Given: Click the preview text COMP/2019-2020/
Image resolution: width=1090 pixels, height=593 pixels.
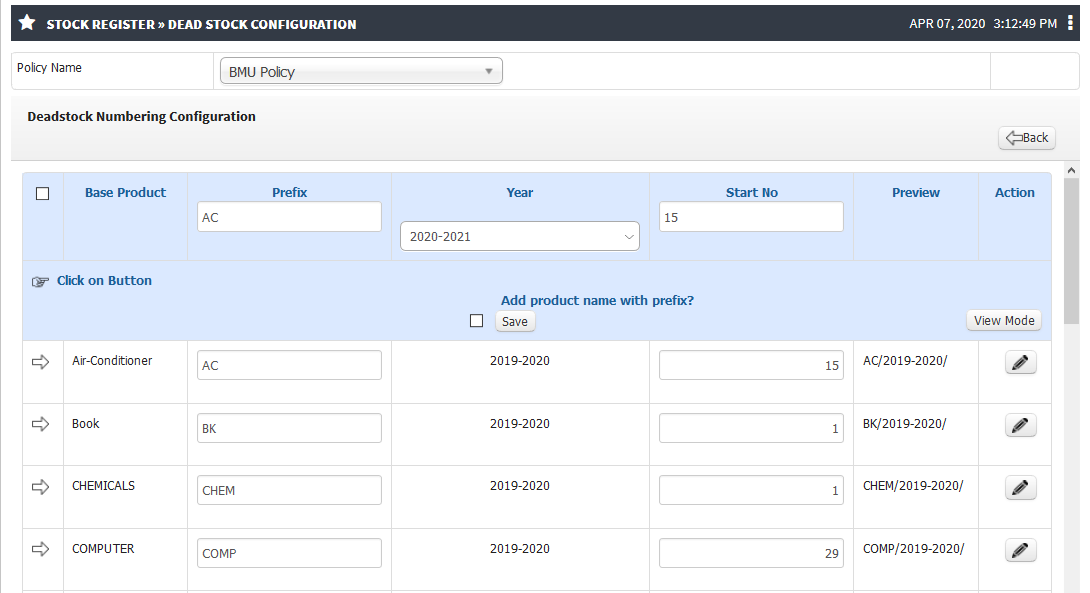Looking at the screenshot, I should (913, 549).
